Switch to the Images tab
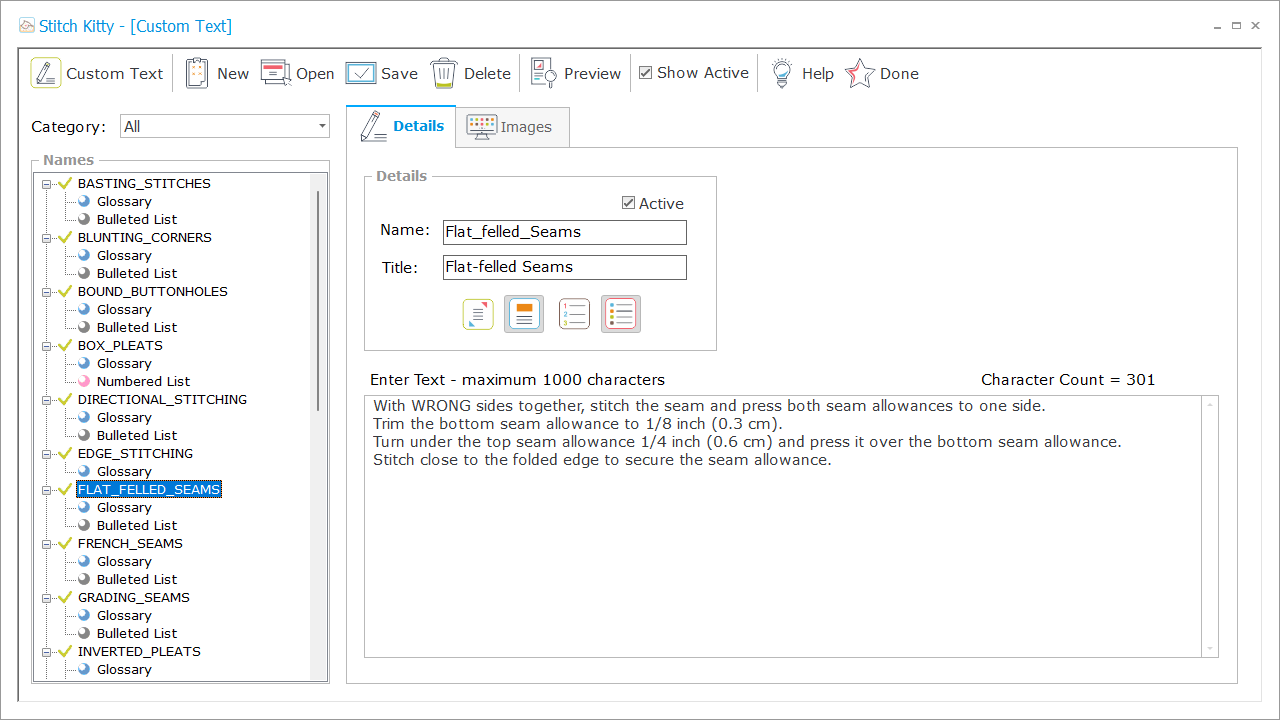 (512, 127)
